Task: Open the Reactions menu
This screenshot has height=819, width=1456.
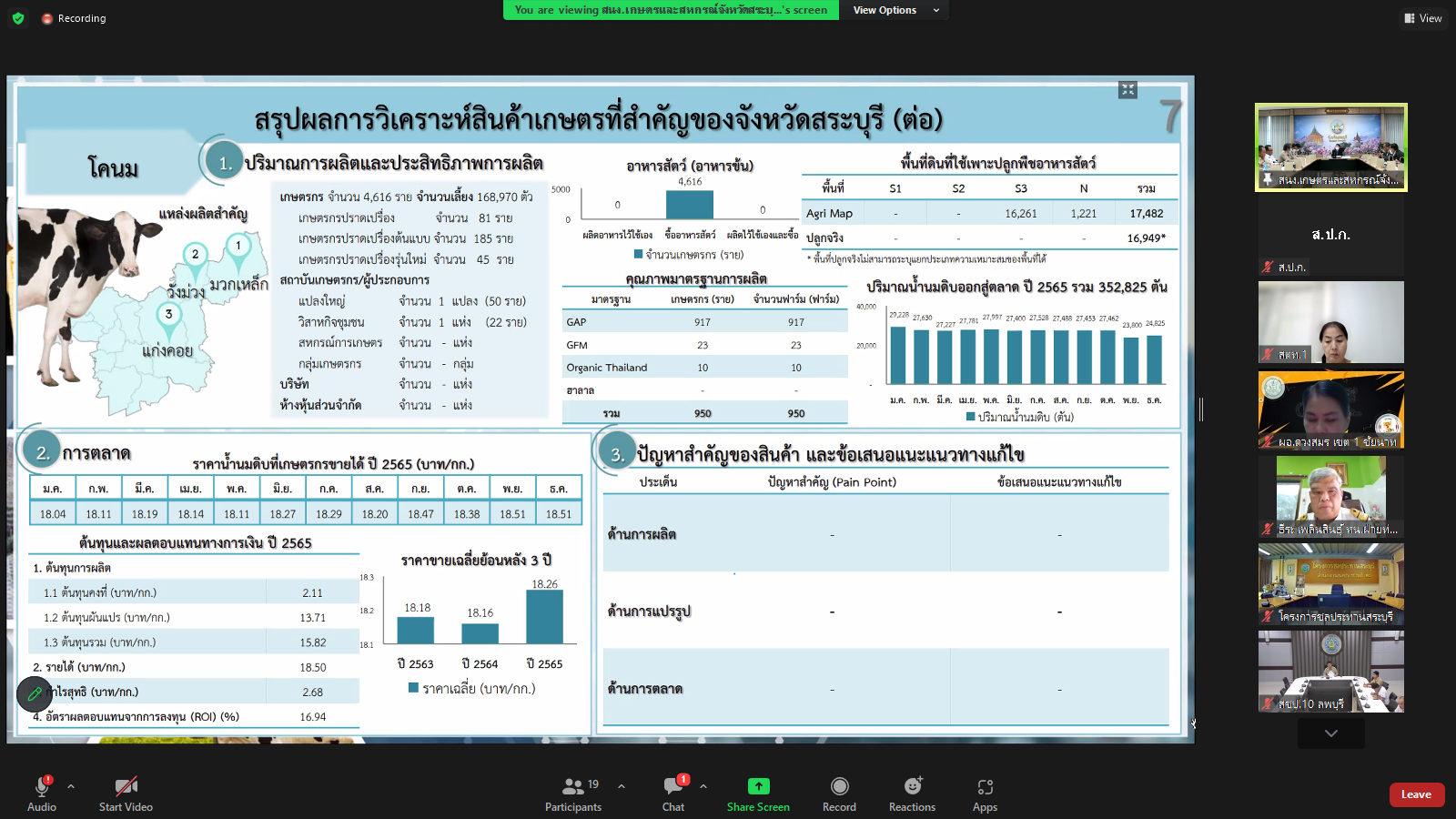Action: click(x=912, y=794)
